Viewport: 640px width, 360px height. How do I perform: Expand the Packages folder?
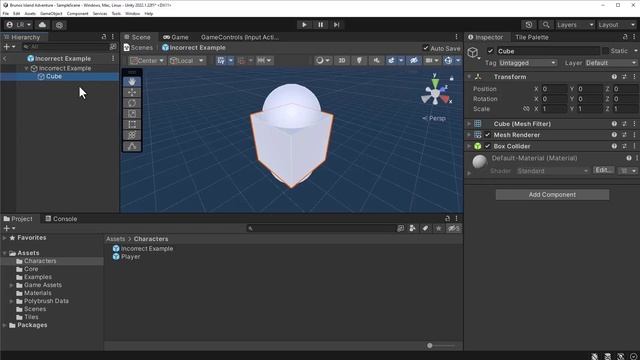click(4, 325)
